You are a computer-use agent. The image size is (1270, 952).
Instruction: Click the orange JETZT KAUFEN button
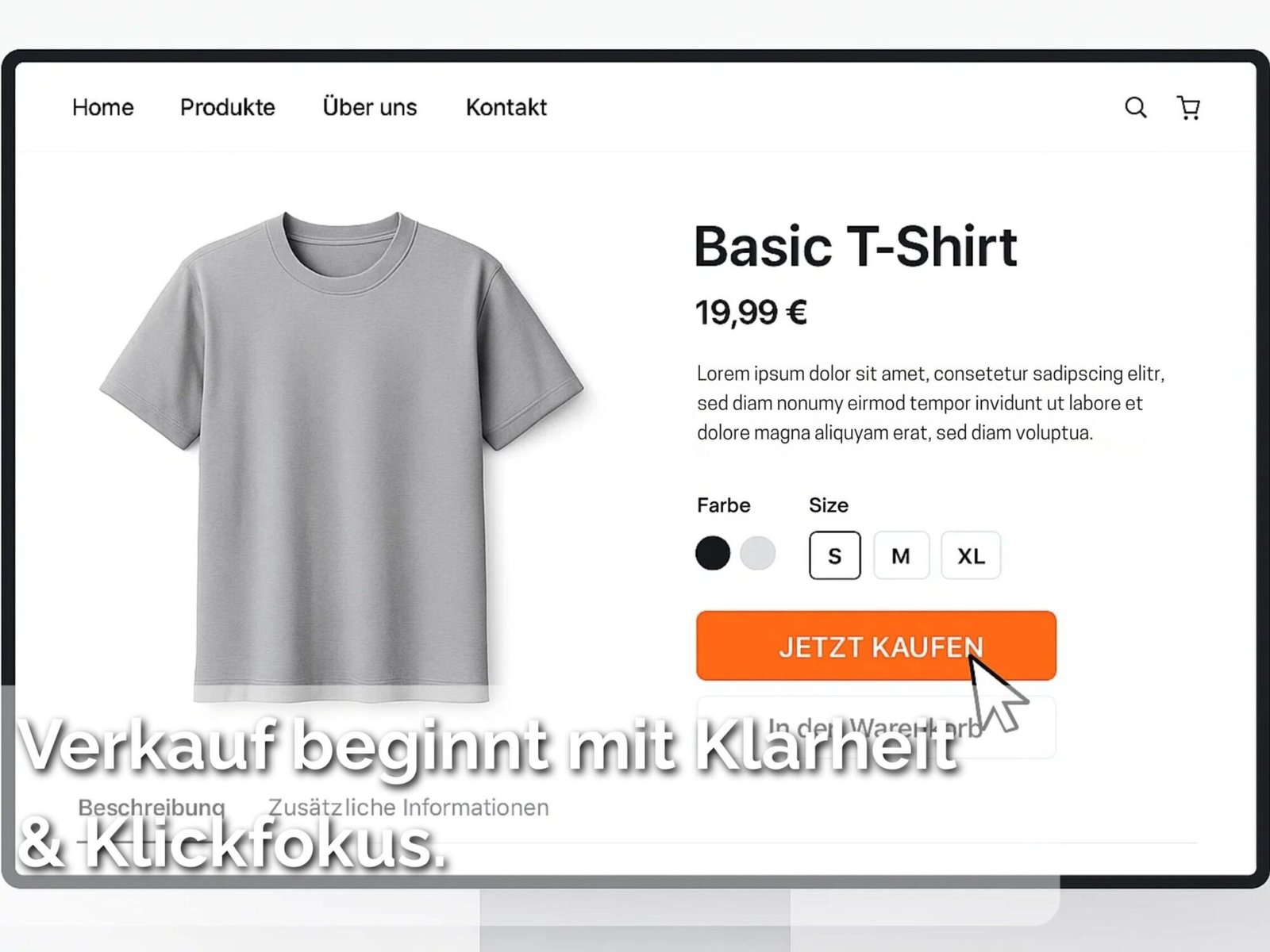(876, 646)
